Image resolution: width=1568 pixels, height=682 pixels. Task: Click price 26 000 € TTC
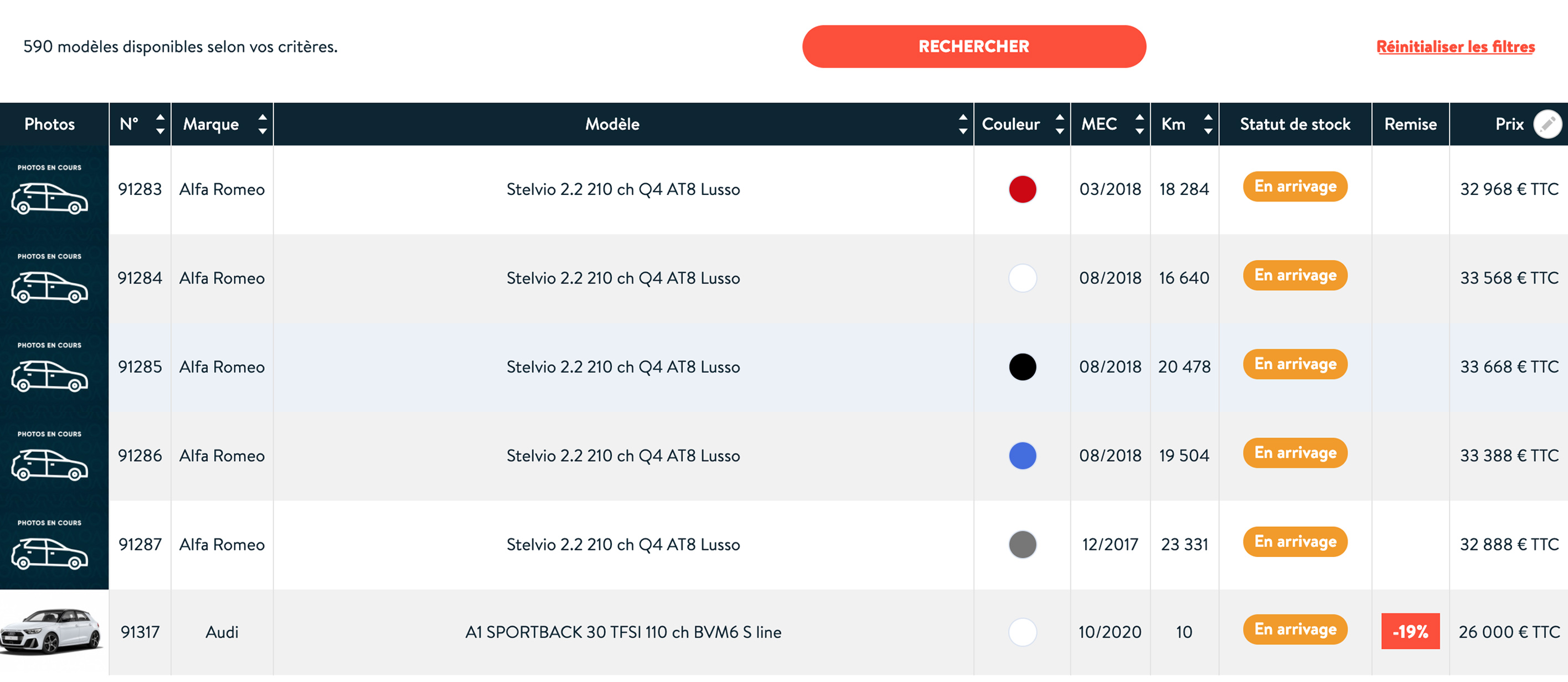pyautogui.click(x=1509, y=632)
